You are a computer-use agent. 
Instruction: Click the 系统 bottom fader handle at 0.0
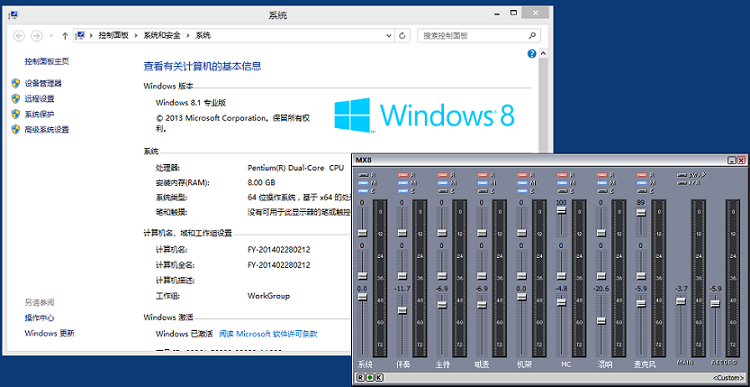363,297
